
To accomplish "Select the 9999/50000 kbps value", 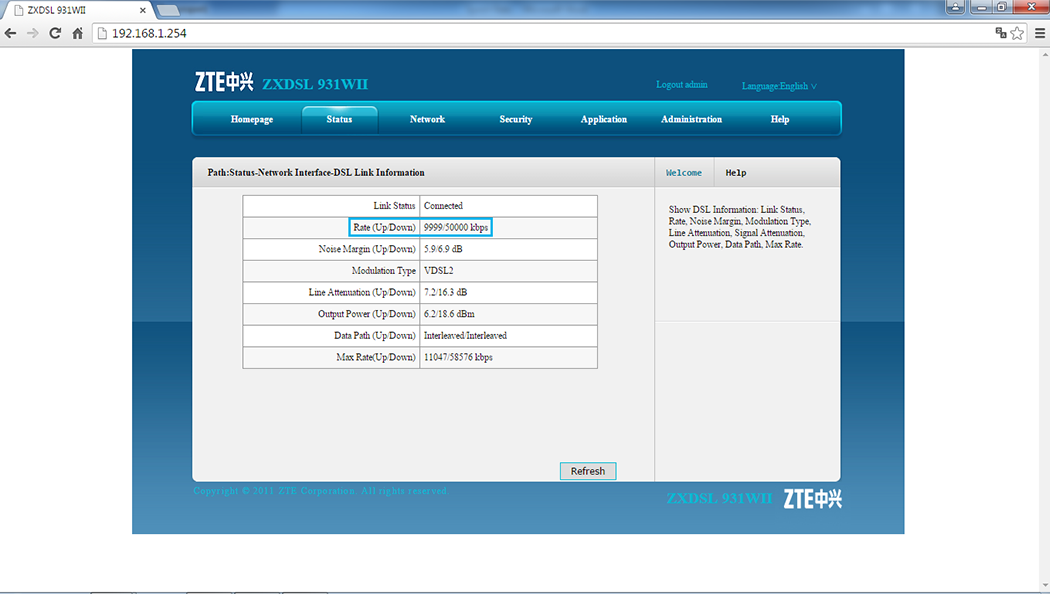I will (x=456, y=228).
